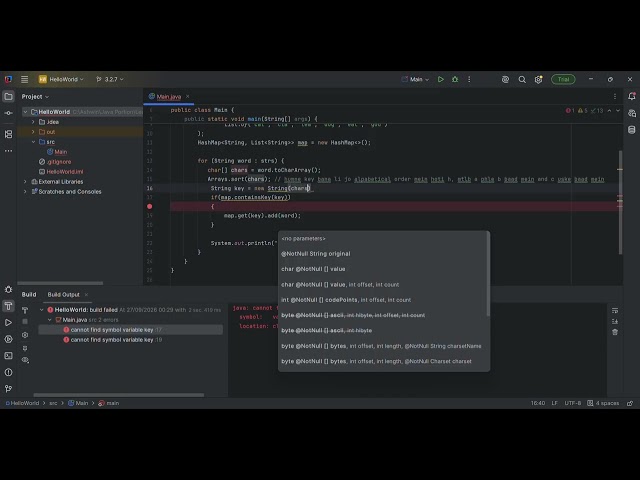
Task: Open the Services tool window
Action: [8, 339]
